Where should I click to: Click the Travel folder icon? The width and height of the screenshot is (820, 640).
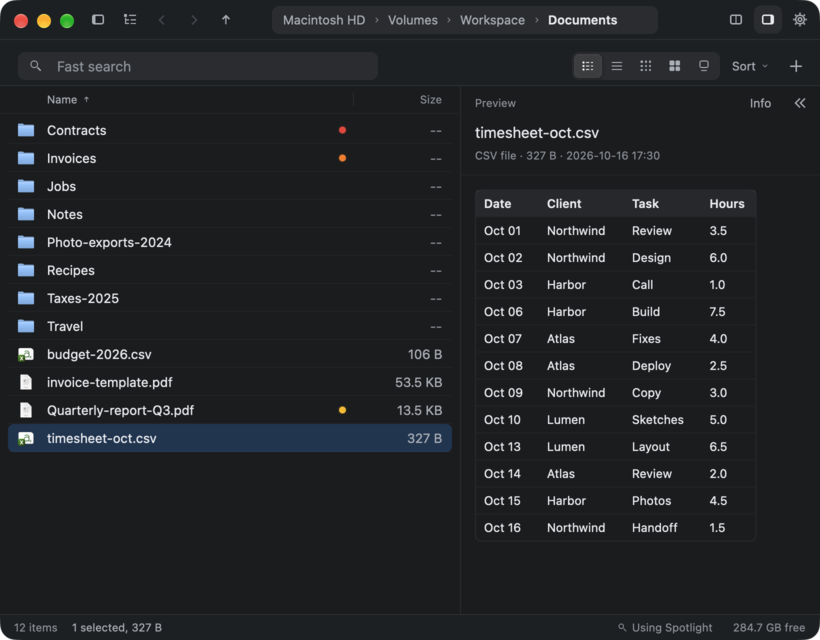pos(26,326)
